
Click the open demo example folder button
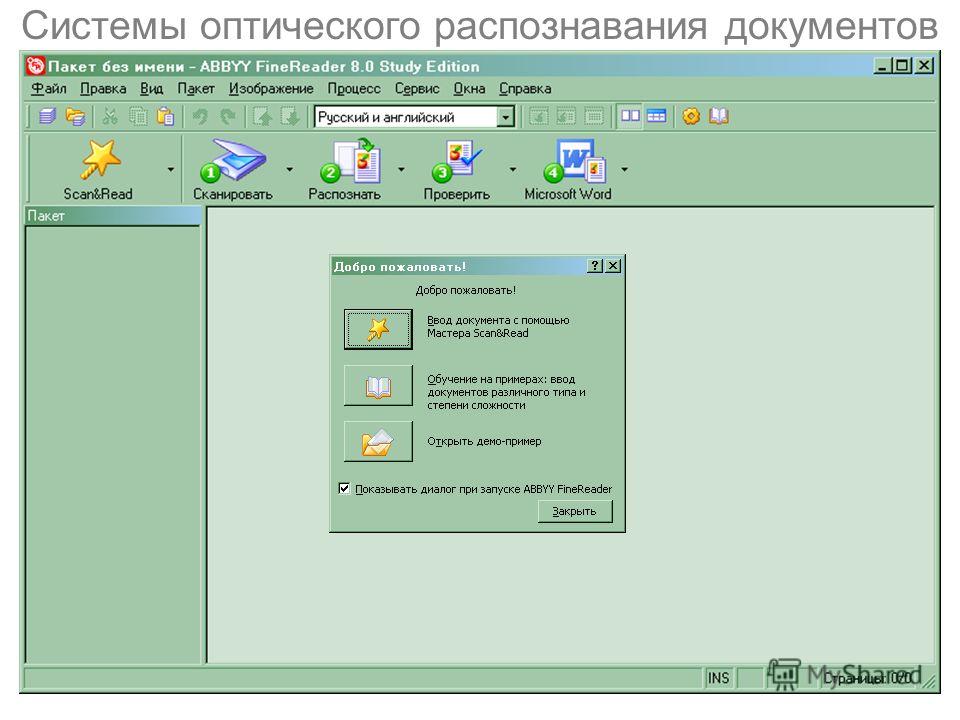[378, 441]
